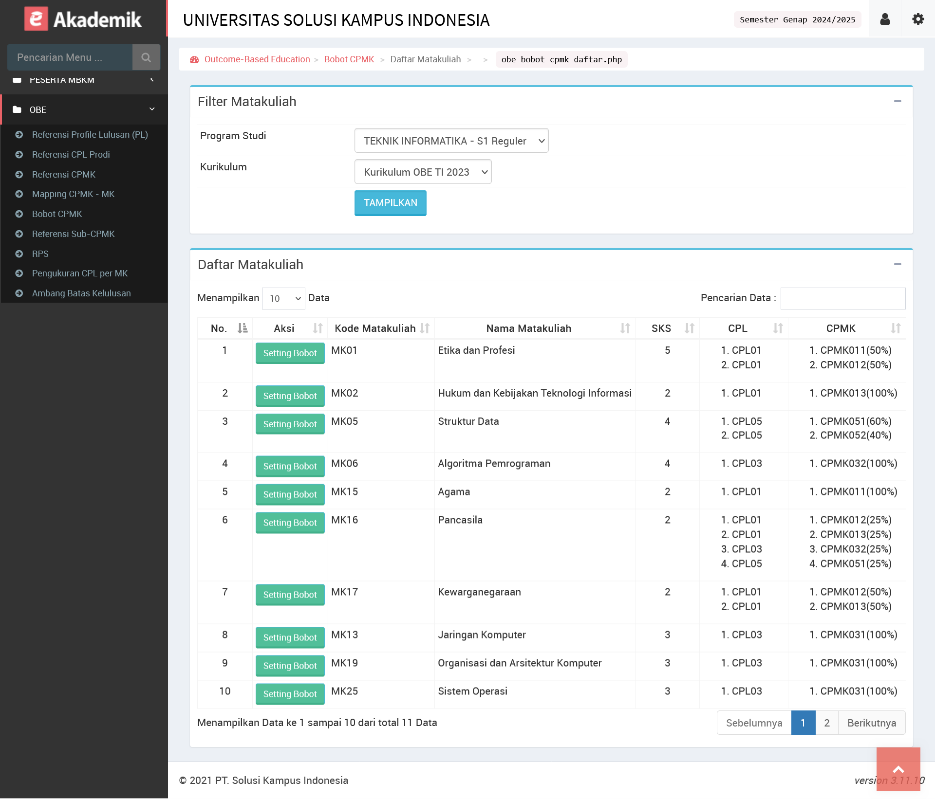
Task: Open the rows-per-page data dropdown
Action: [284, 298]
